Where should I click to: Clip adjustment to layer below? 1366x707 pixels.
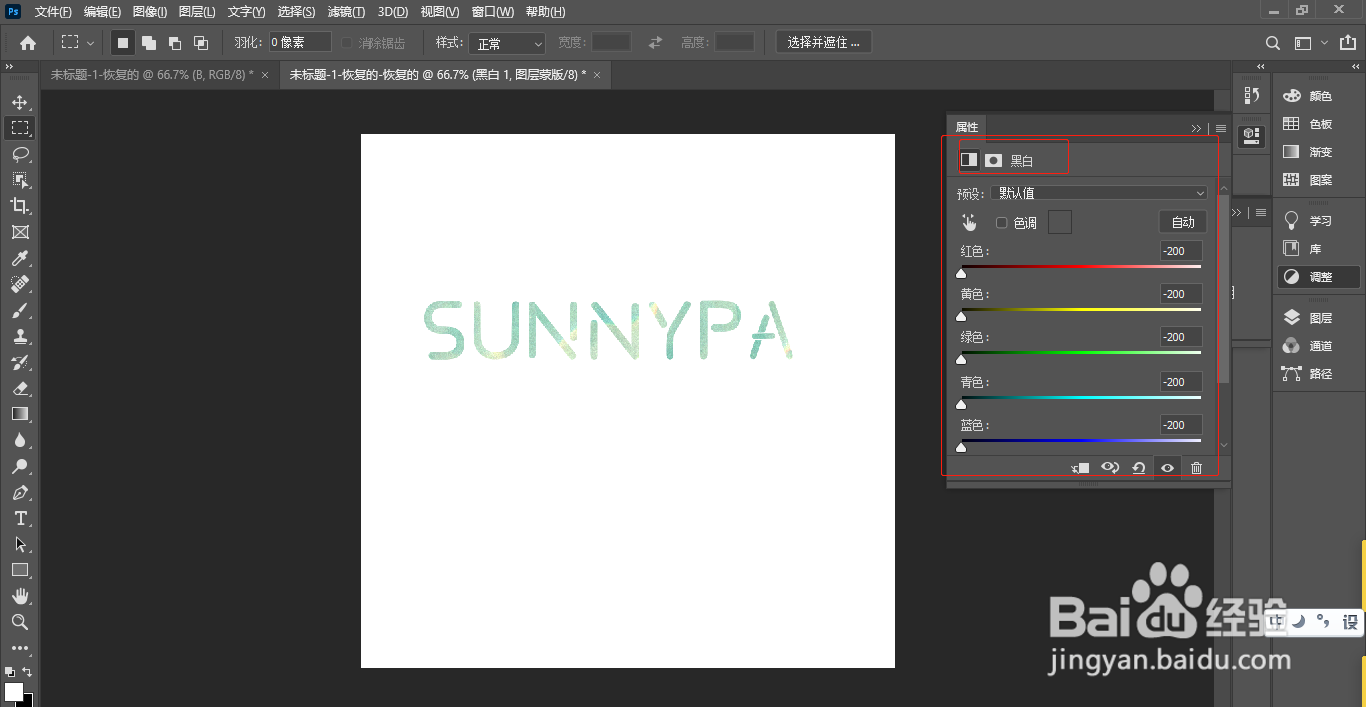click(1080, 467)
